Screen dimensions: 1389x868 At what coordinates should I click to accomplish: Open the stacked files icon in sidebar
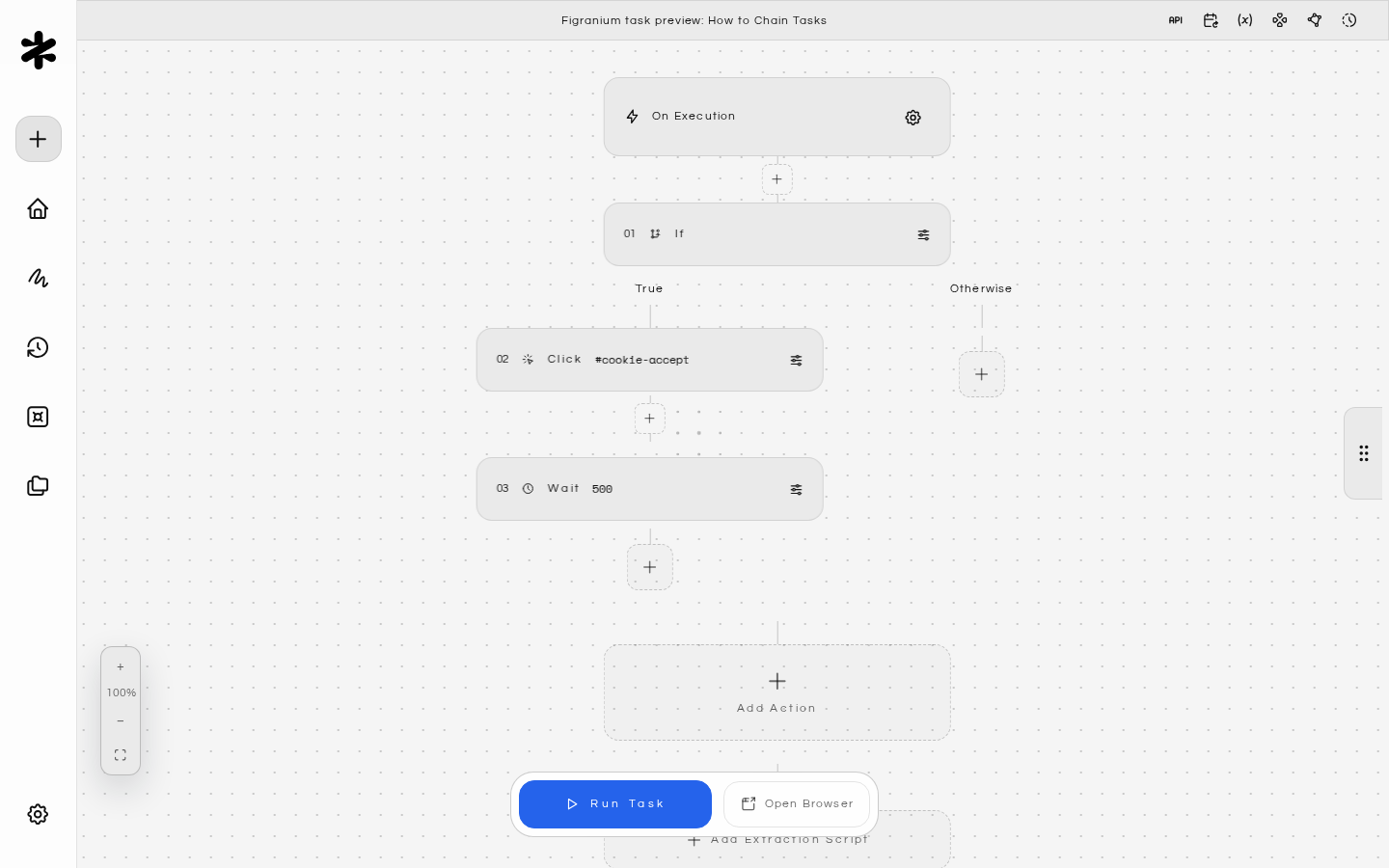[x=38, y=486]
